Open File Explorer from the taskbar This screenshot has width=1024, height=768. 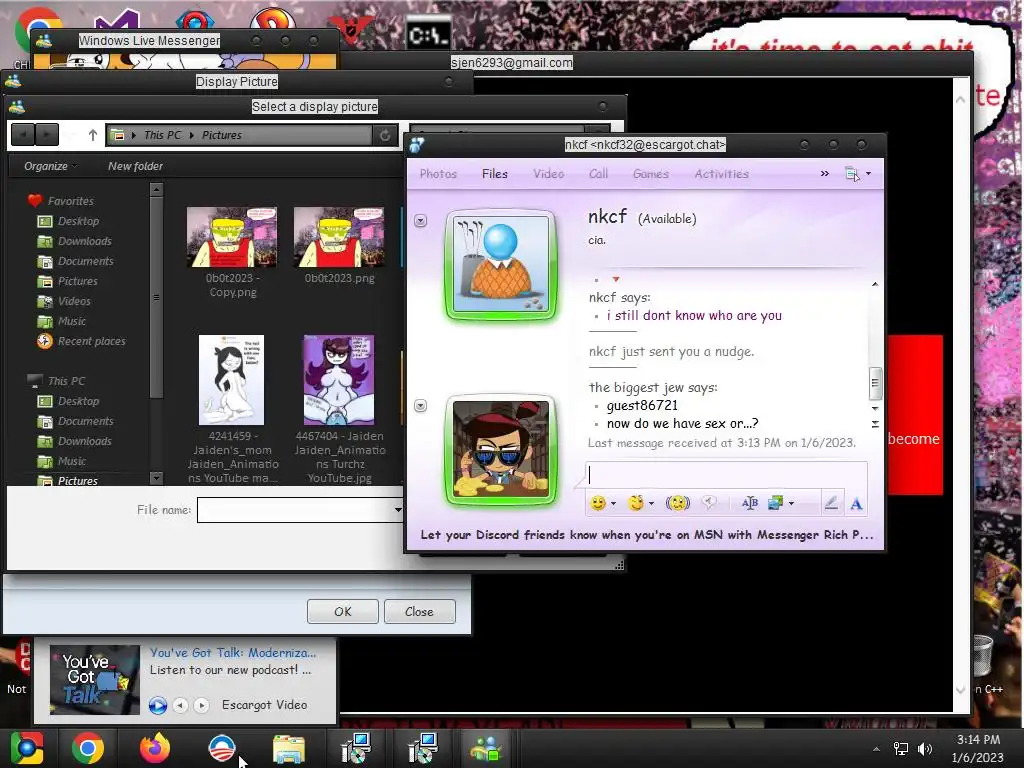tap(288, 748)
